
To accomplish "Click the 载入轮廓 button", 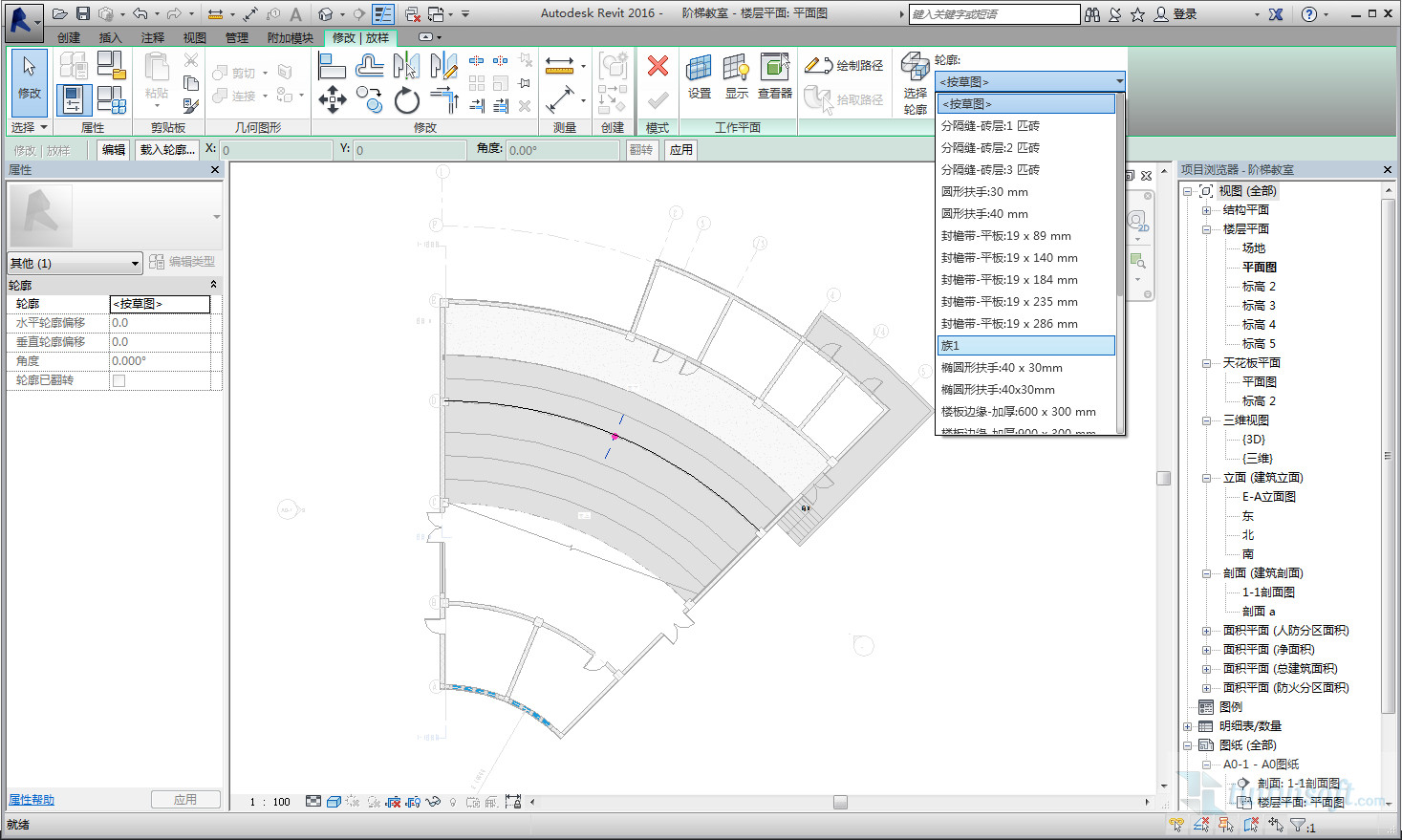I will tap(167, 150).
